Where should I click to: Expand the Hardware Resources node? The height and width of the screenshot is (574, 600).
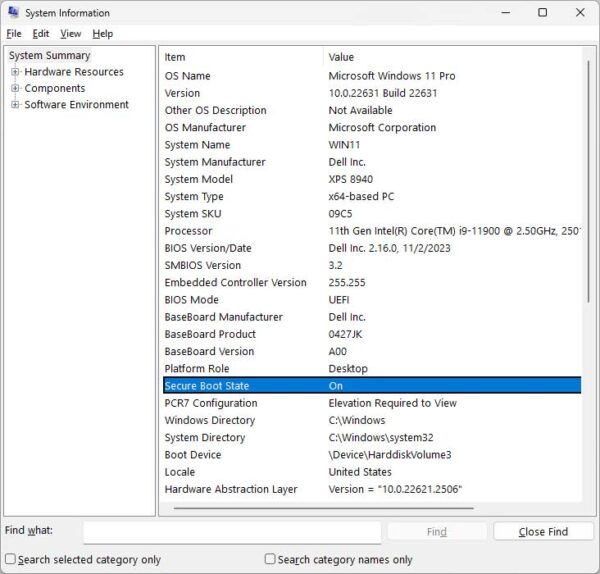tap(15, 72)
